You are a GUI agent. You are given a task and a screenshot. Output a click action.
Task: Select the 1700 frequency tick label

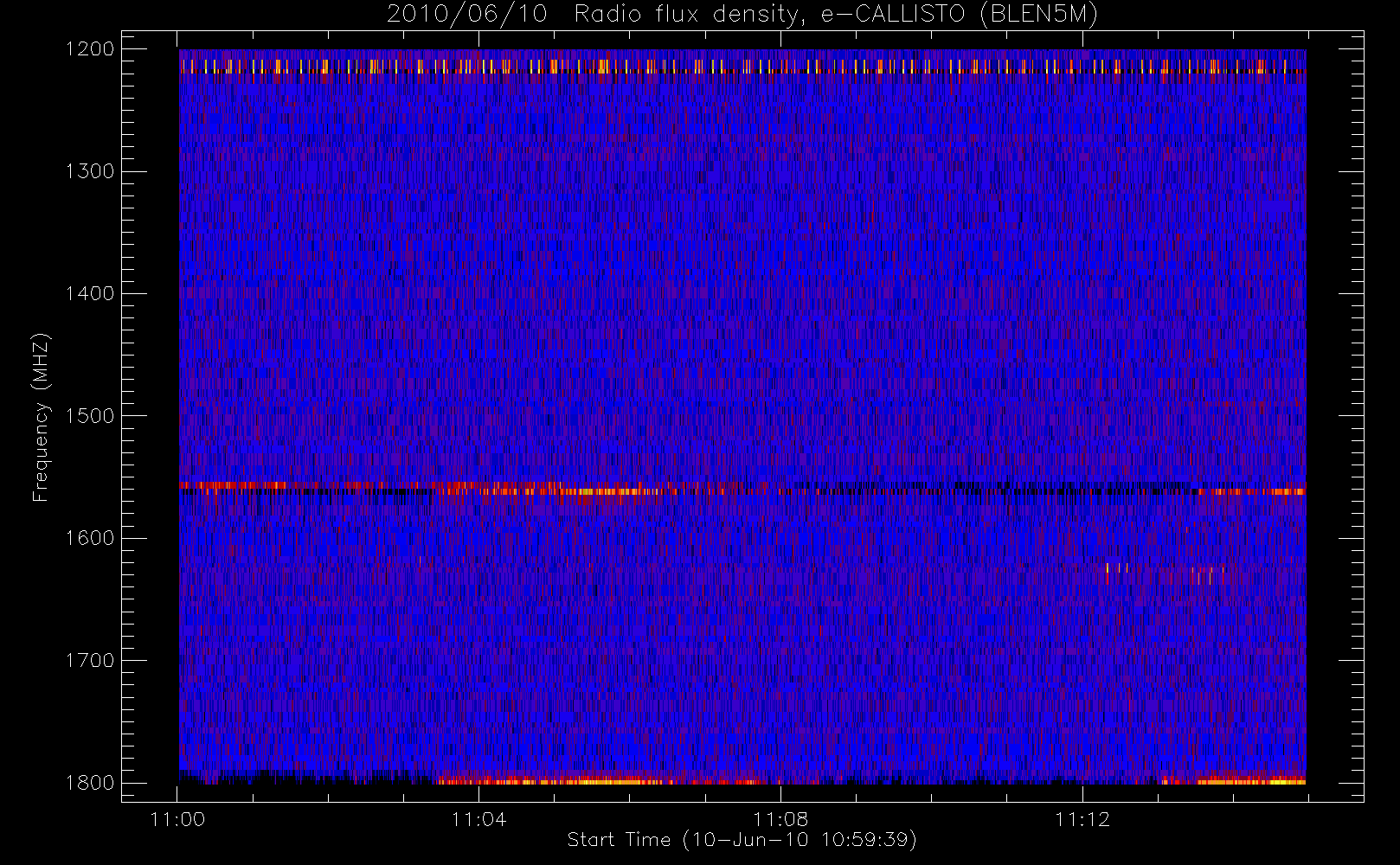click(90, 661)
